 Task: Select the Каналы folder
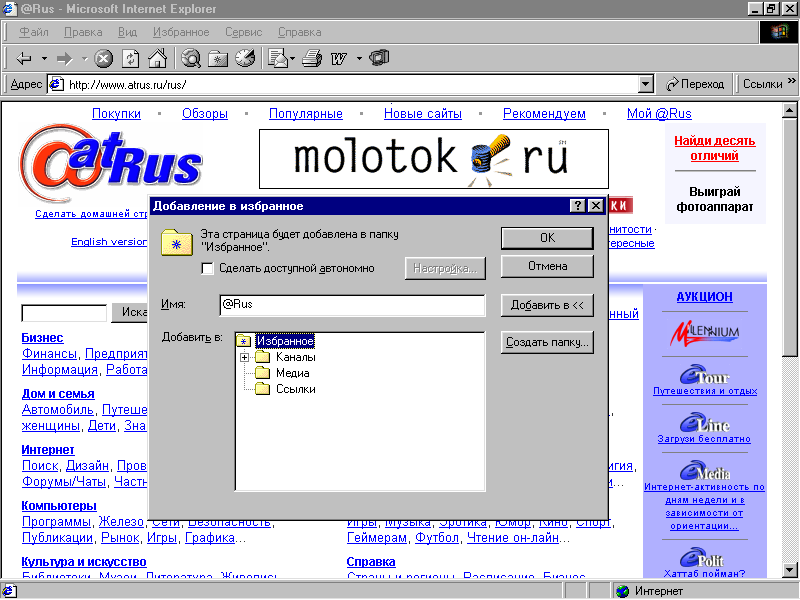[295, 357]
